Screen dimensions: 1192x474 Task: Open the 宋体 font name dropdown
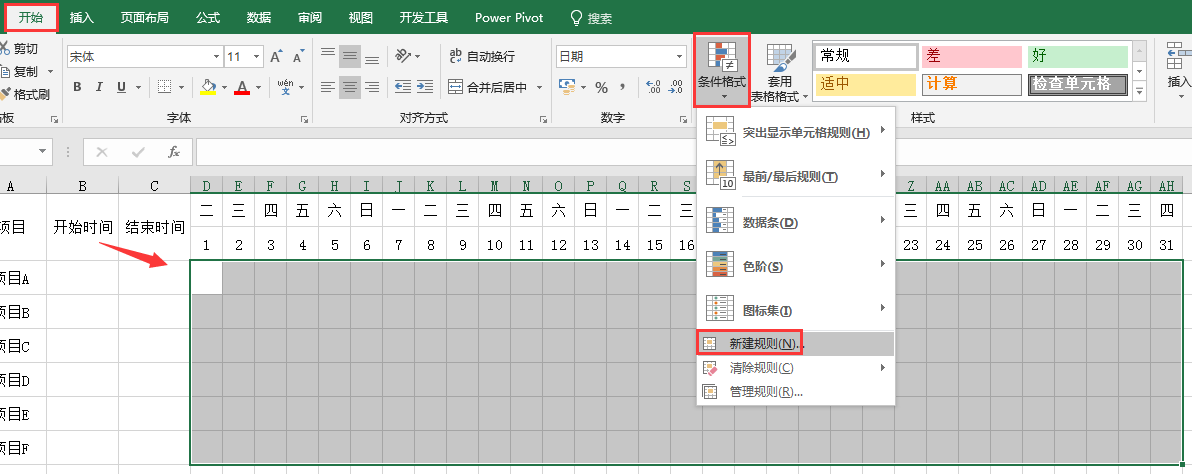(x=217, y=57)
